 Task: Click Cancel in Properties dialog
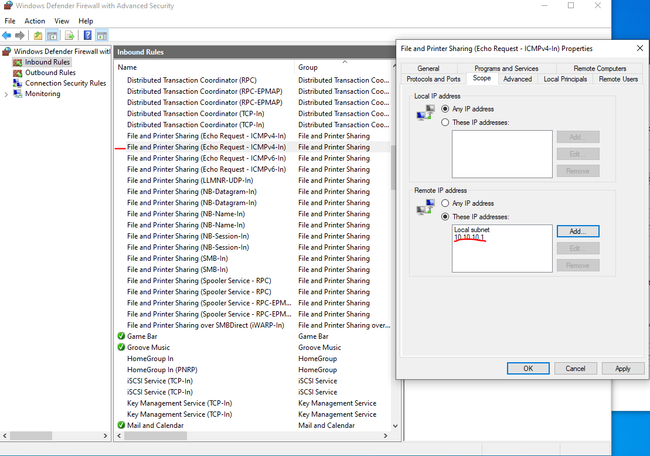click(575, 369)
